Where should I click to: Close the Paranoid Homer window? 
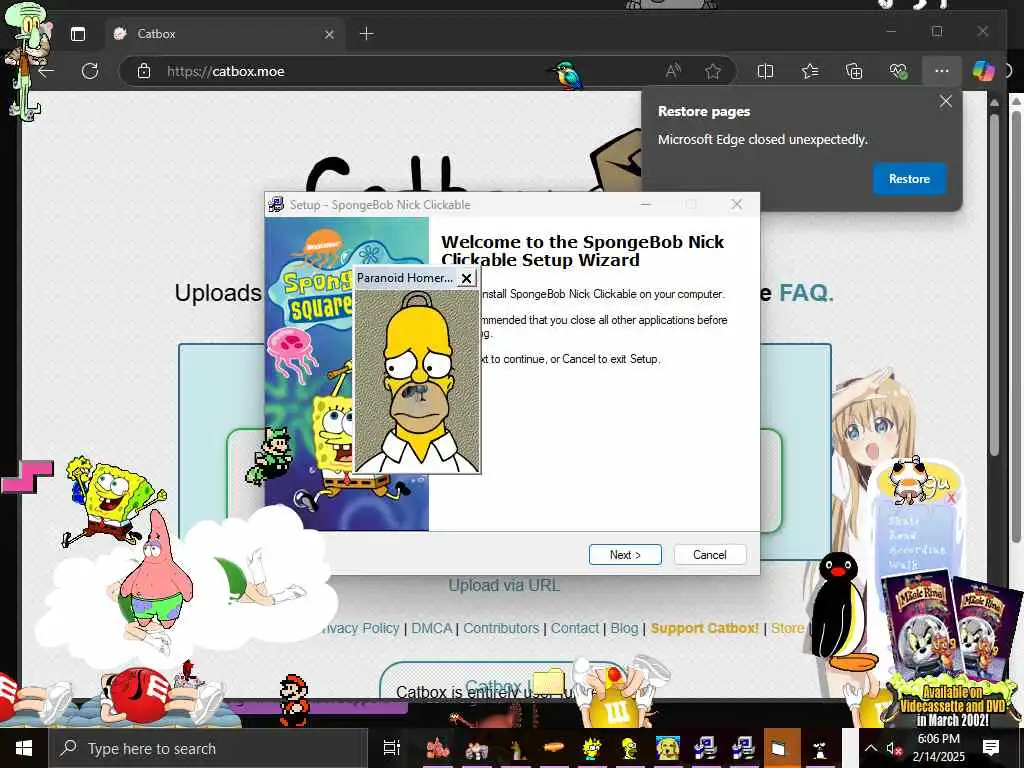[466, 278]
